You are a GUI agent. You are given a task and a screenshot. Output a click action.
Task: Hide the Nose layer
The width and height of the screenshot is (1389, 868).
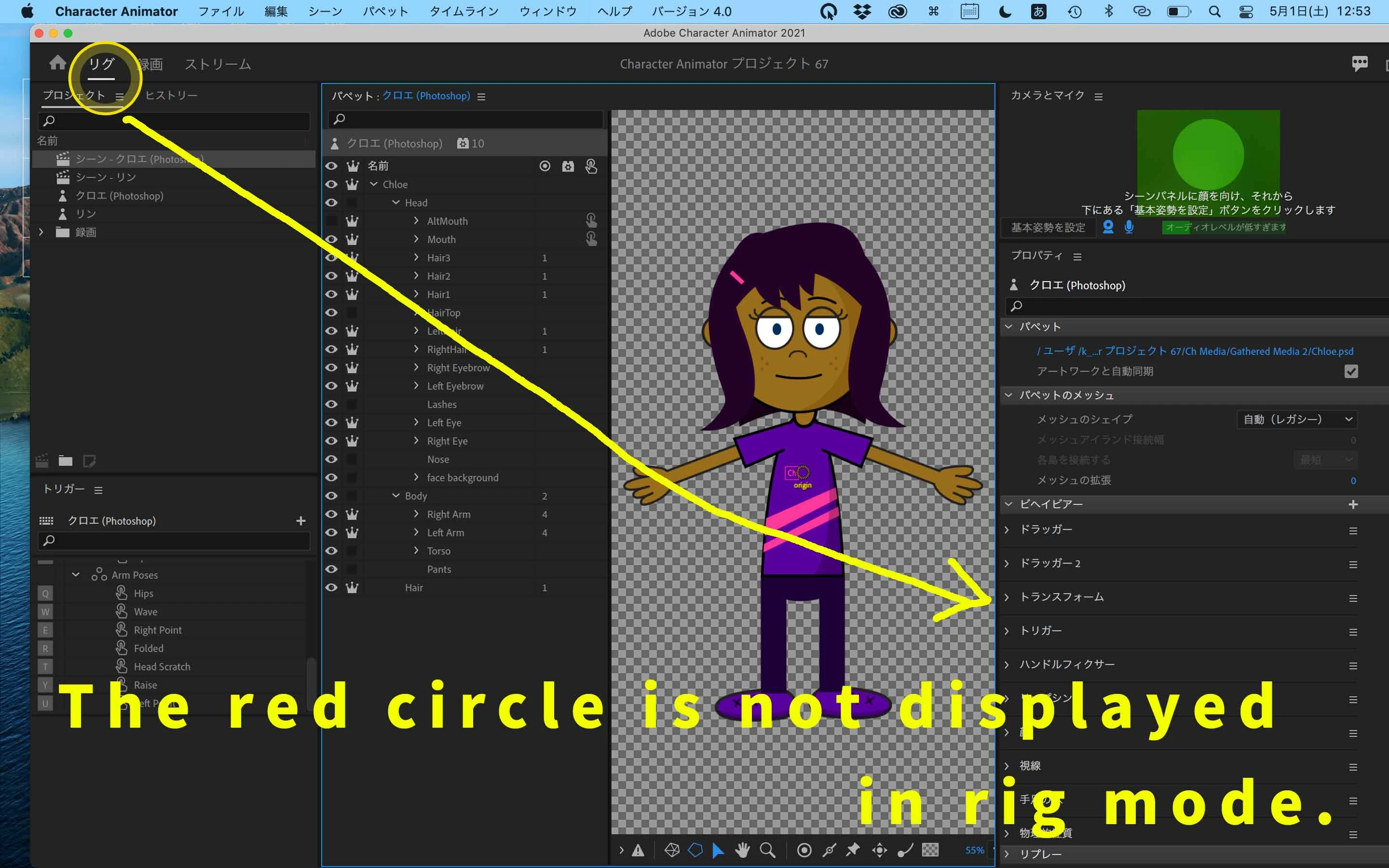[x=331, y=459]
